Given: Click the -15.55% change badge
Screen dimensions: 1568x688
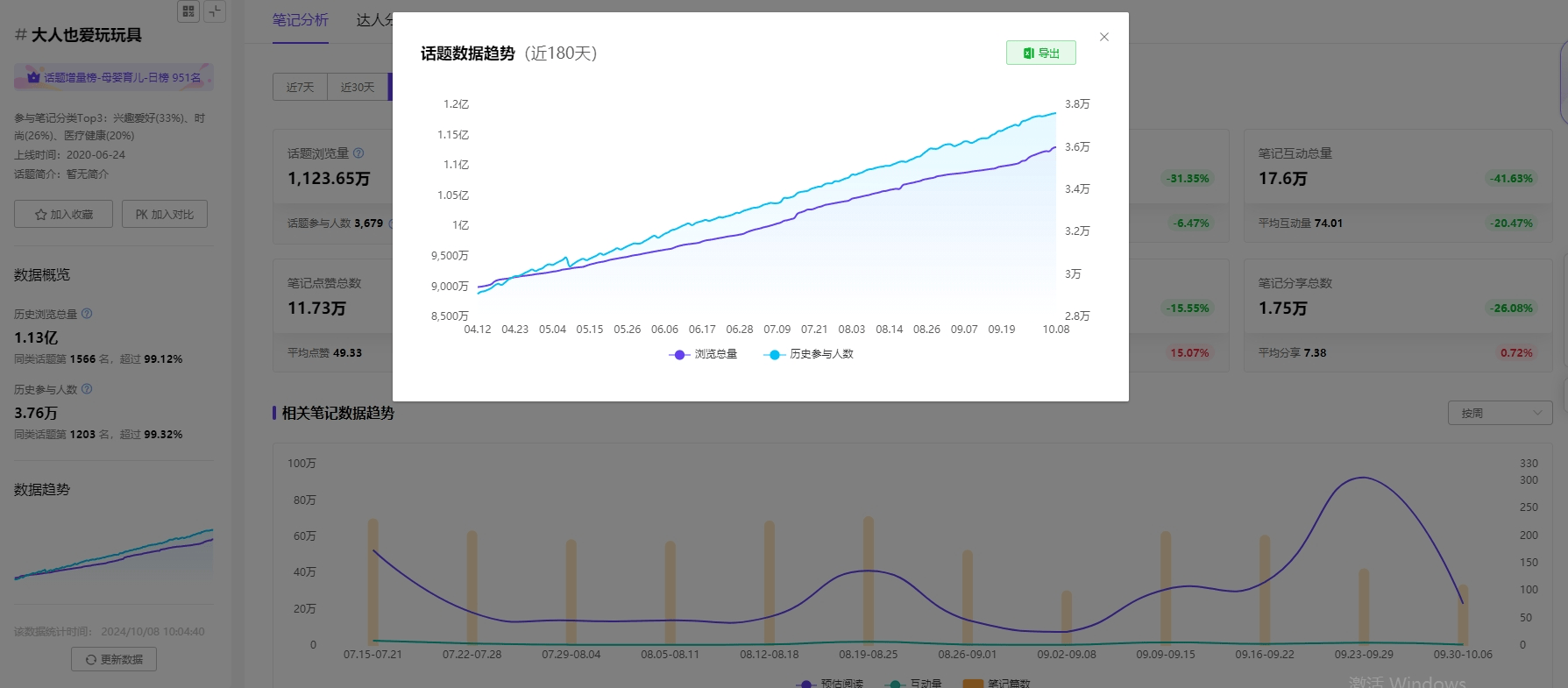Looking at the screenshot, I should (1188, 309).
